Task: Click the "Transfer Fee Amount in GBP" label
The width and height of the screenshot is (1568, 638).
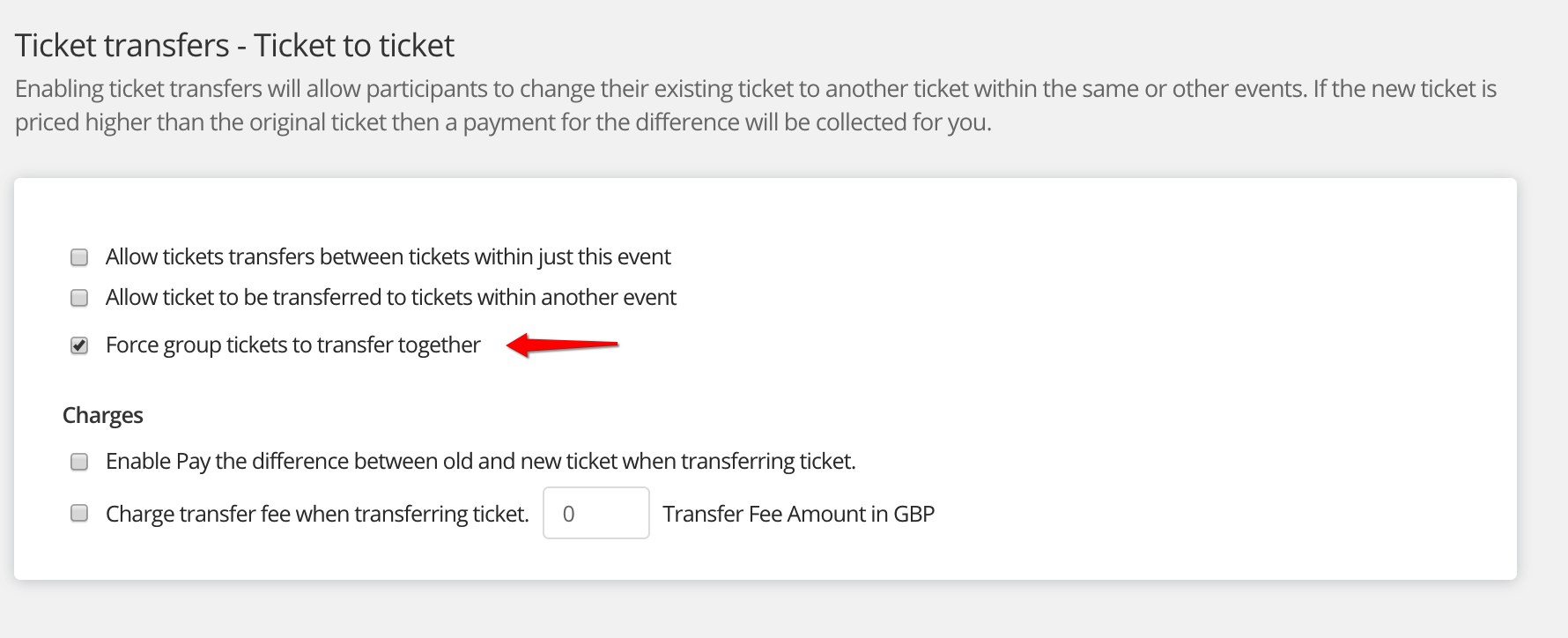Action: [x=798, y=514]
